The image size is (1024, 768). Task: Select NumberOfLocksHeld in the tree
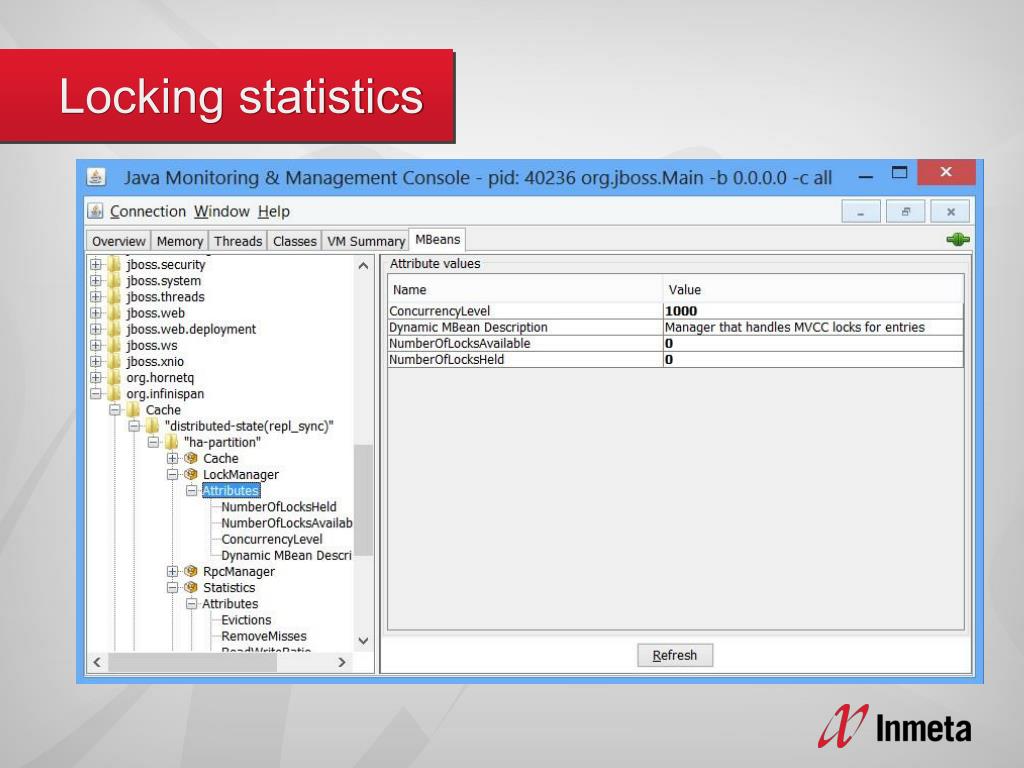(x=279, y=507)
